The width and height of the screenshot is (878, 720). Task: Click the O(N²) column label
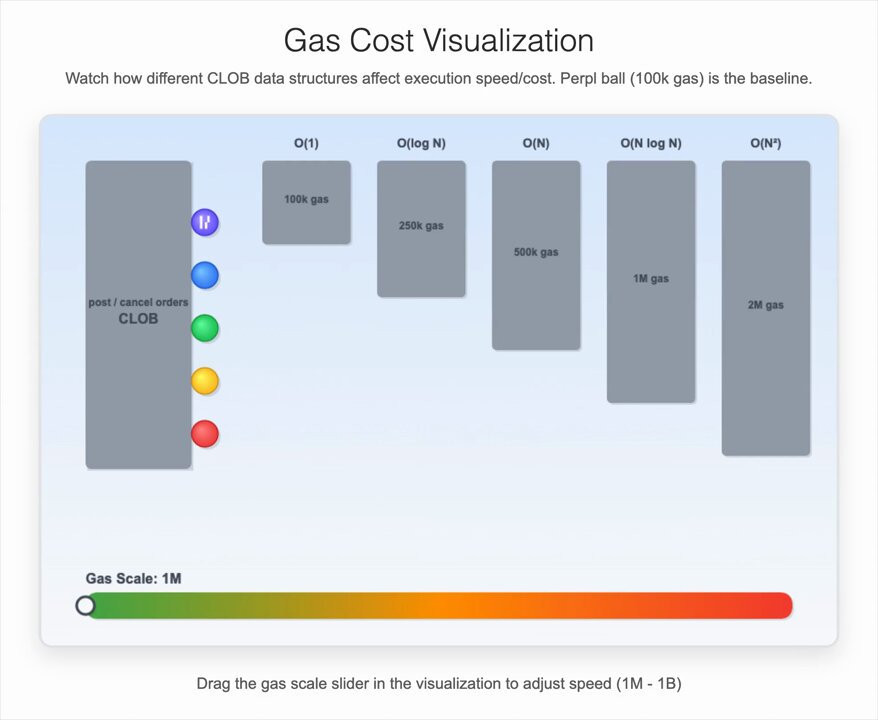(x=765, y=143)
